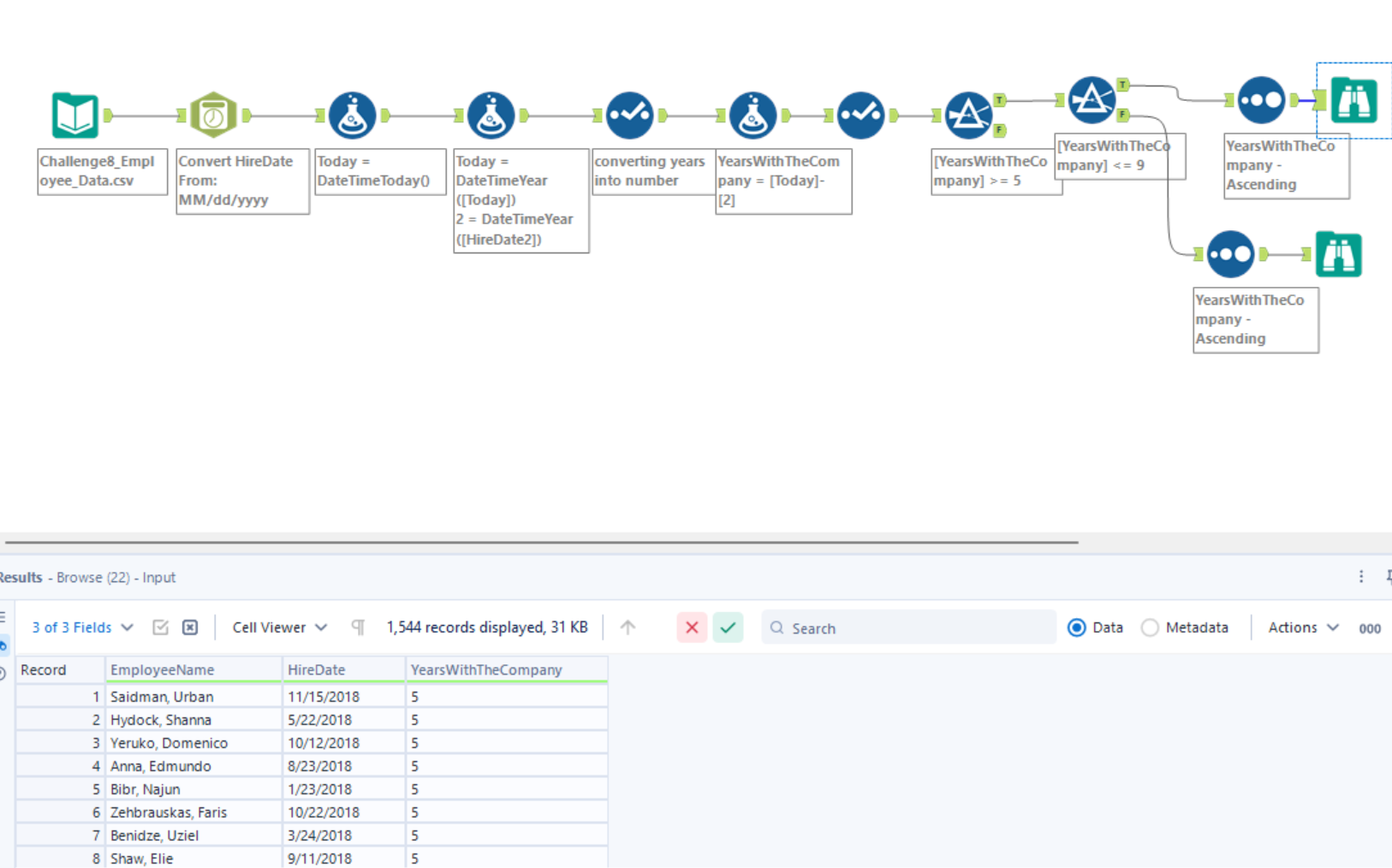The height and width of the screenshot is (868, 1392).
Task: Click the green checkmark apply button
Action: [x=728, y=627]
